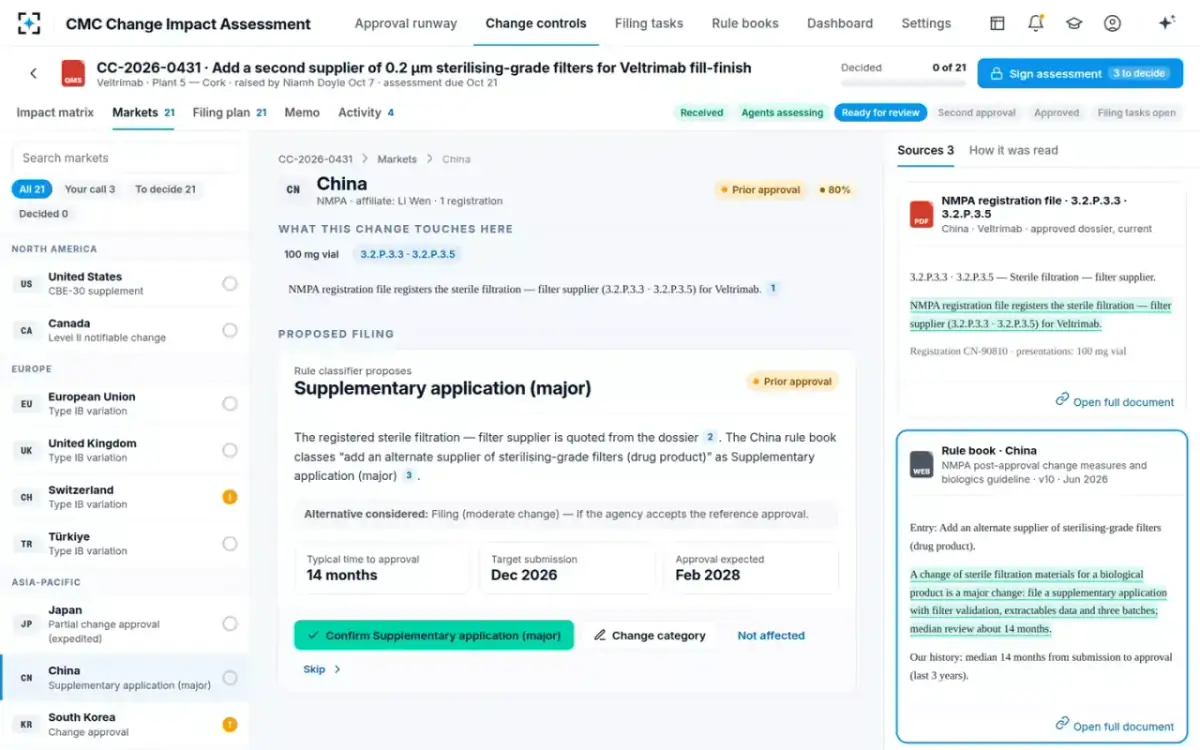
Task: Click the WEB icon of Rule book China
Action: pos(921,464)
